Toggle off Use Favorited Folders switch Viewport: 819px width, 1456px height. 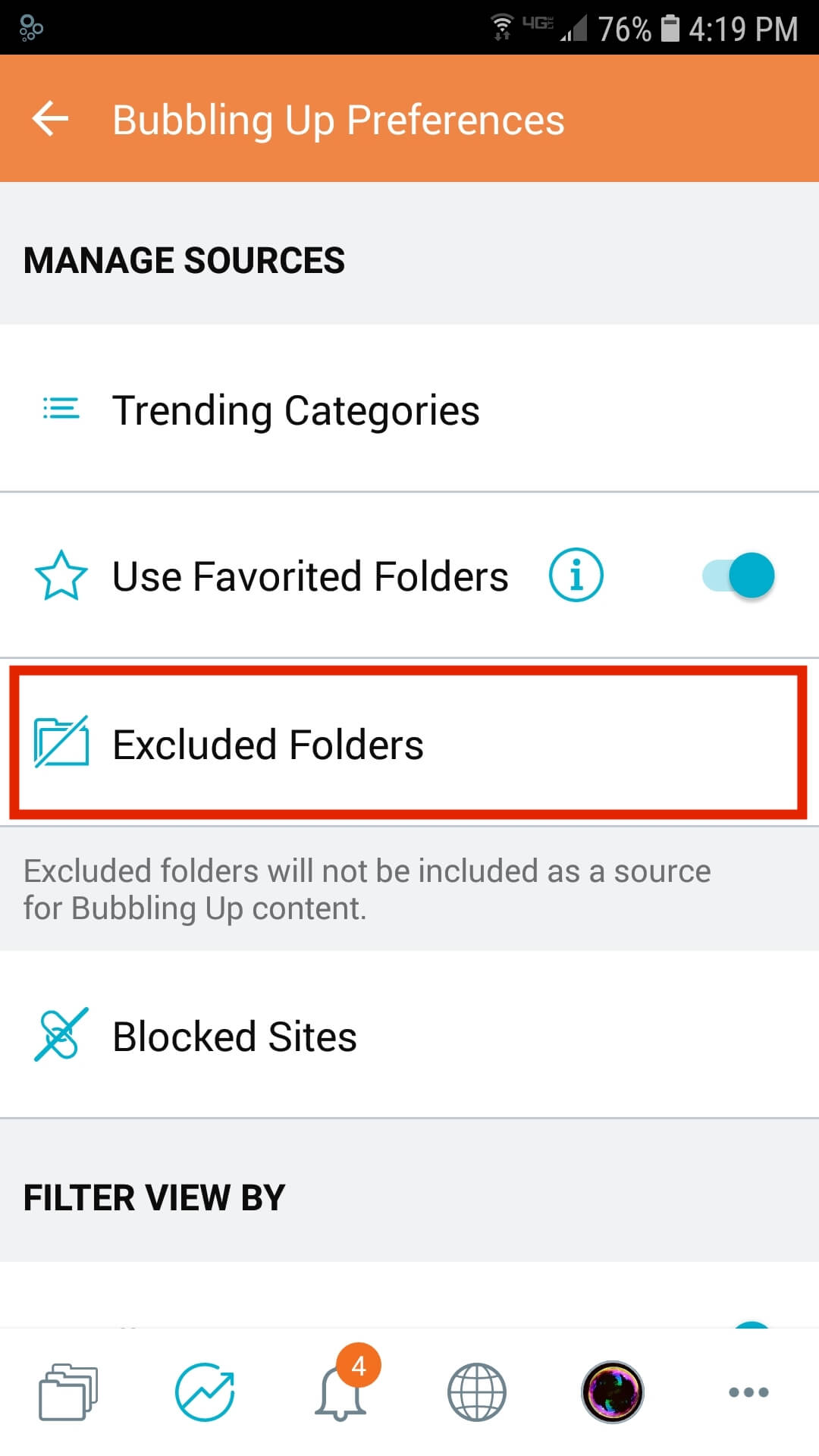pos(739,575)
